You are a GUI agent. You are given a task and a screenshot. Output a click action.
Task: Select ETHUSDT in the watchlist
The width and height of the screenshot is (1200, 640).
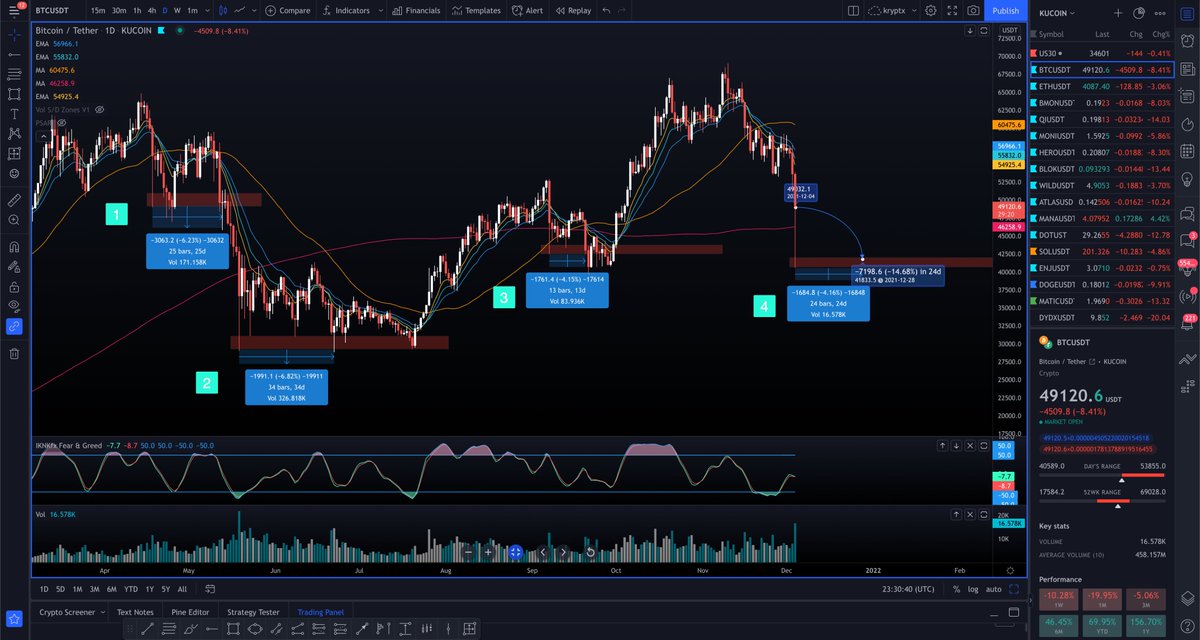pos(1101,87)
